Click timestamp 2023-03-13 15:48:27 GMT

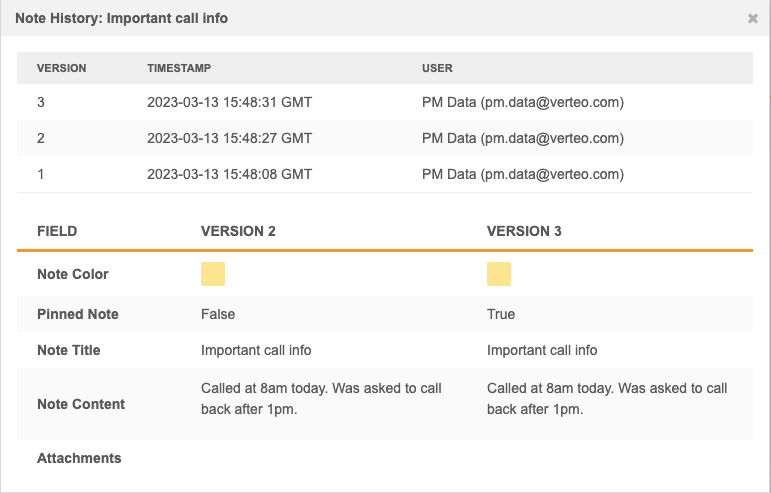click(x=229, y=138)
